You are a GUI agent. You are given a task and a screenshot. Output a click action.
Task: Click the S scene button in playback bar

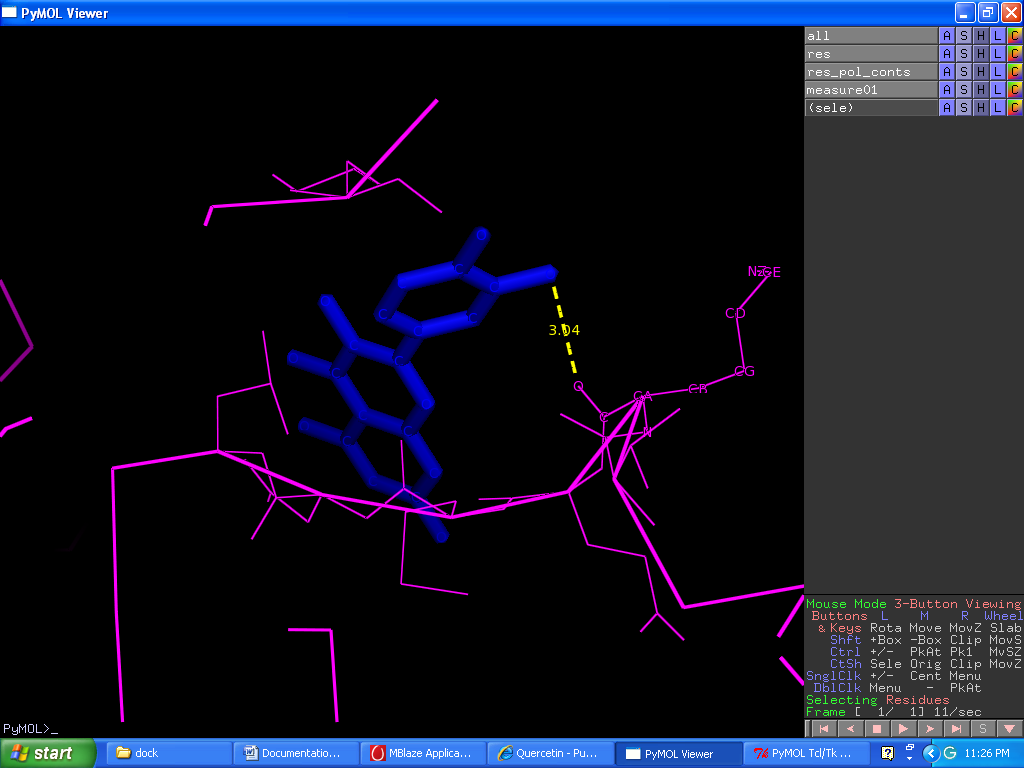[983, 729]
